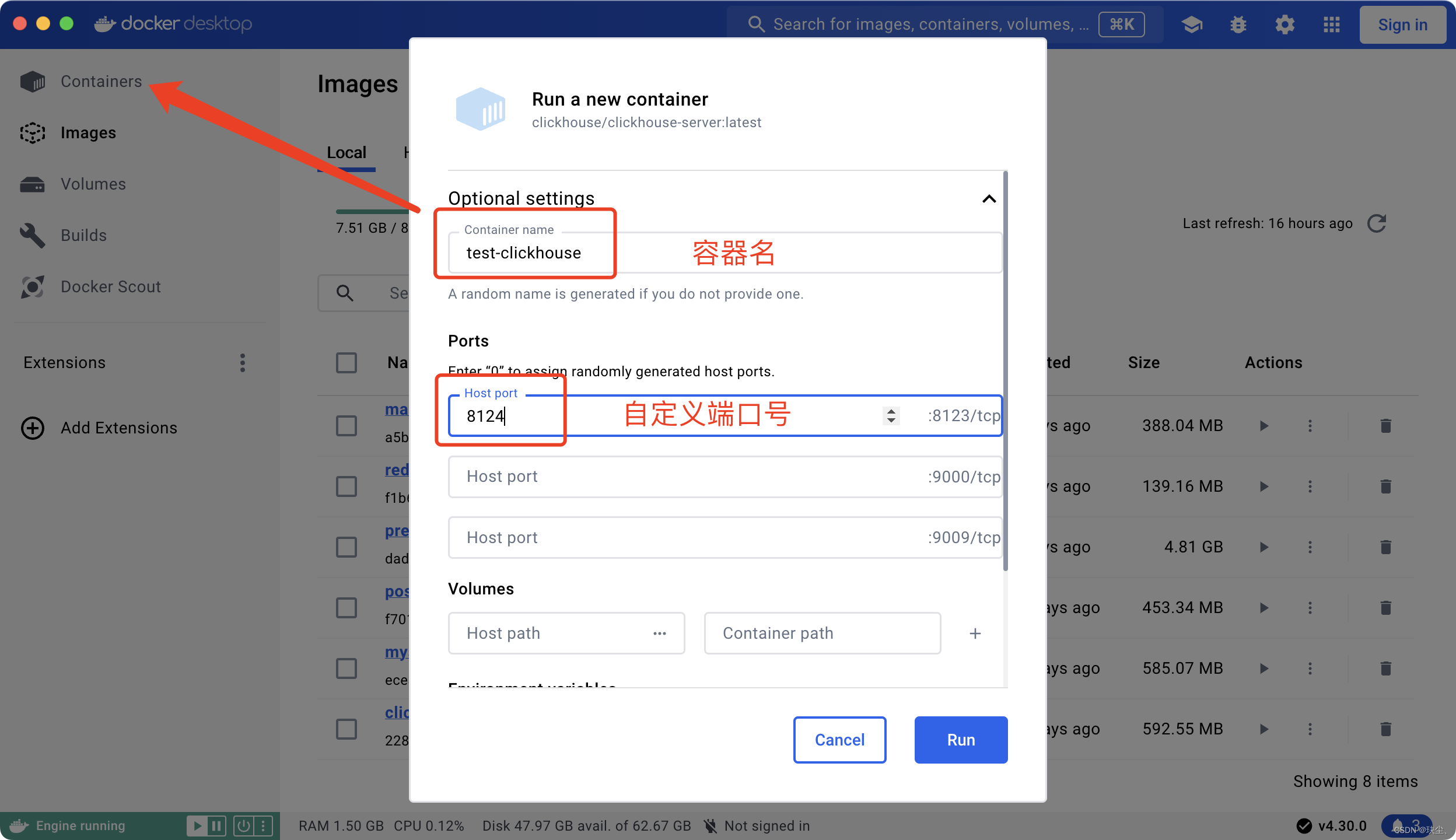Delete the 453.34 MB image

1386,608
